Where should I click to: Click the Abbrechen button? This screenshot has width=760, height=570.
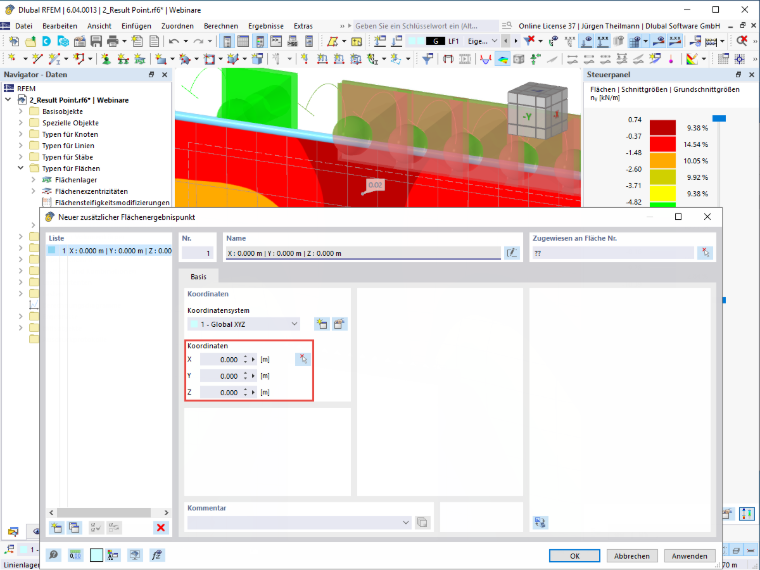[x=632, y=556]
